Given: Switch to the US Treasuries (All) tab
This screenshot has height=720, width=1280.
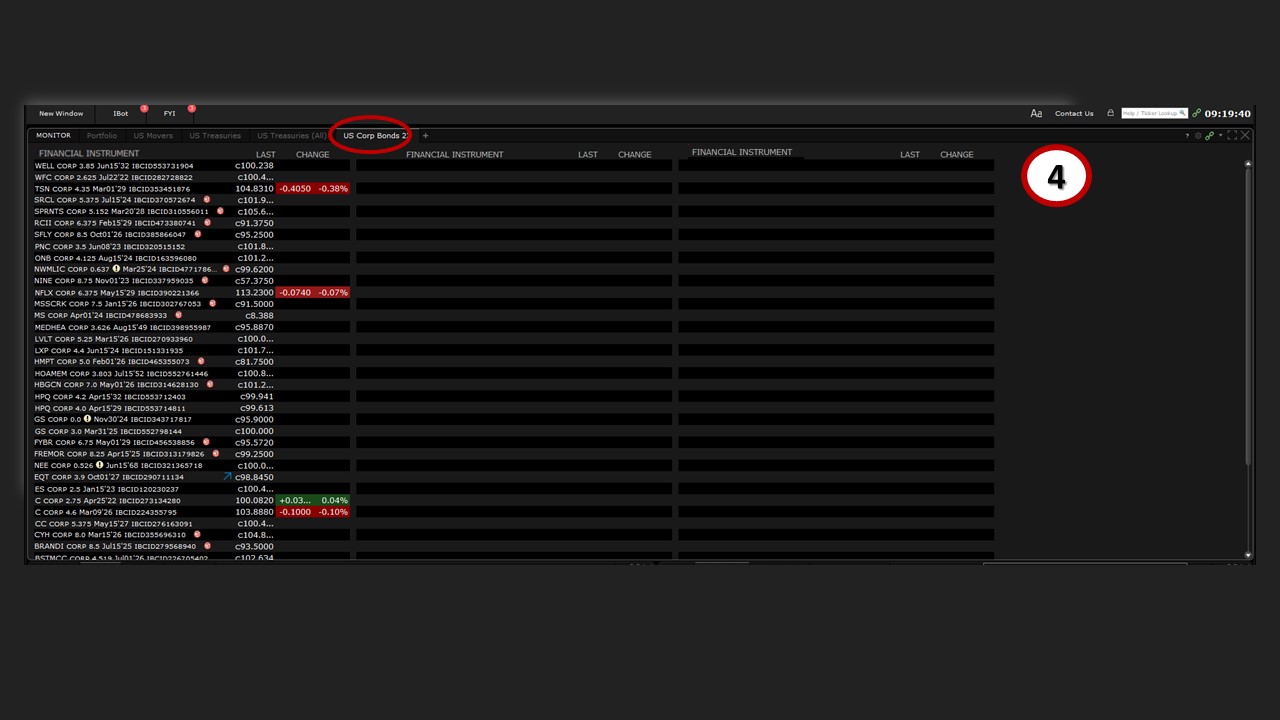Looking at the screenshot, I should (291, 136).
